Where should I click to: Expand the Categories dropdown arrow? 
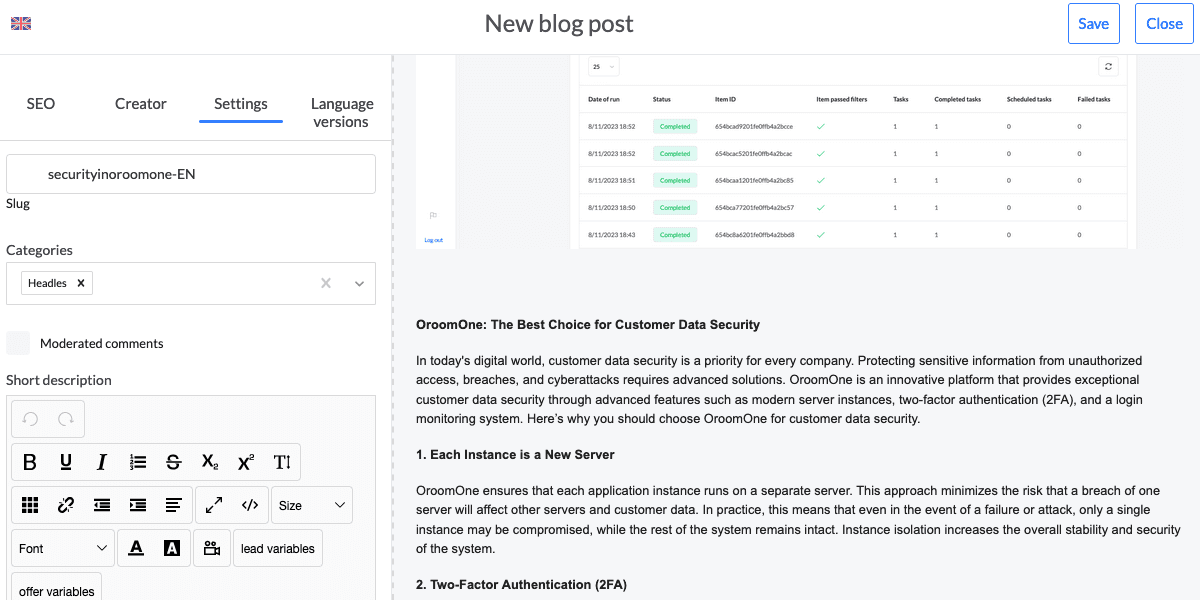point(360,283)
